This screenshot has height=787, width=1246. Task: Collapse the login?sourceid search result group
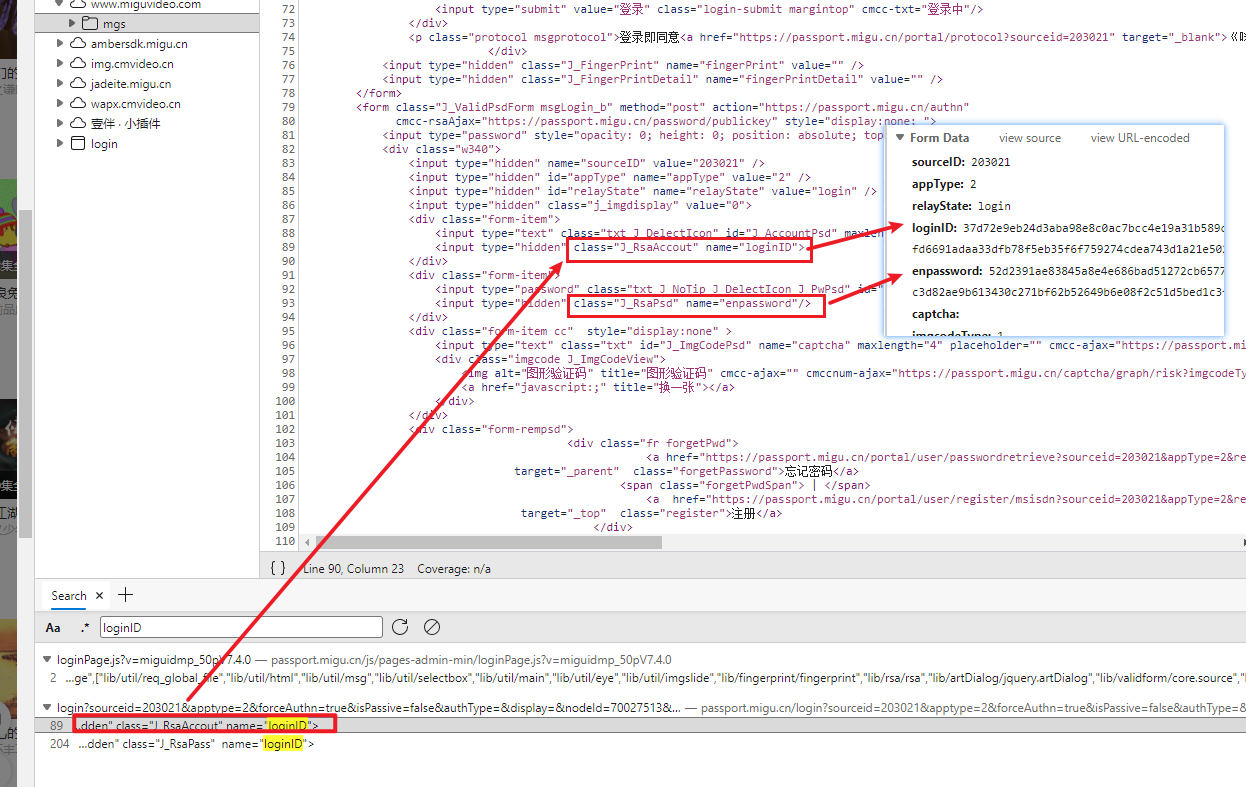tap(49, 708)
